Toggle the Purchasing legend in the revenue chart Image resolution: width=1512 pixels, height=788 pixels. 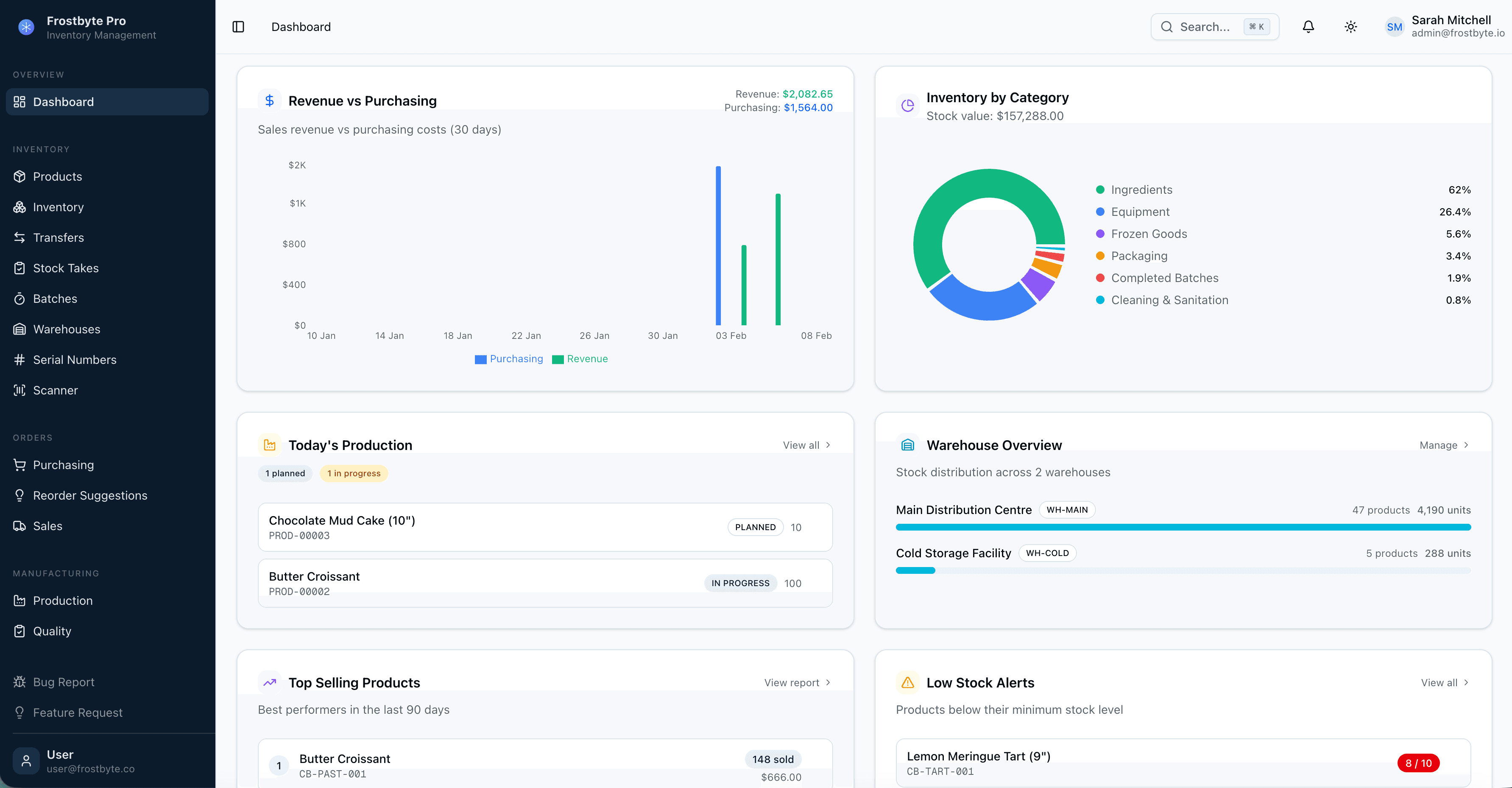point(509,359)
